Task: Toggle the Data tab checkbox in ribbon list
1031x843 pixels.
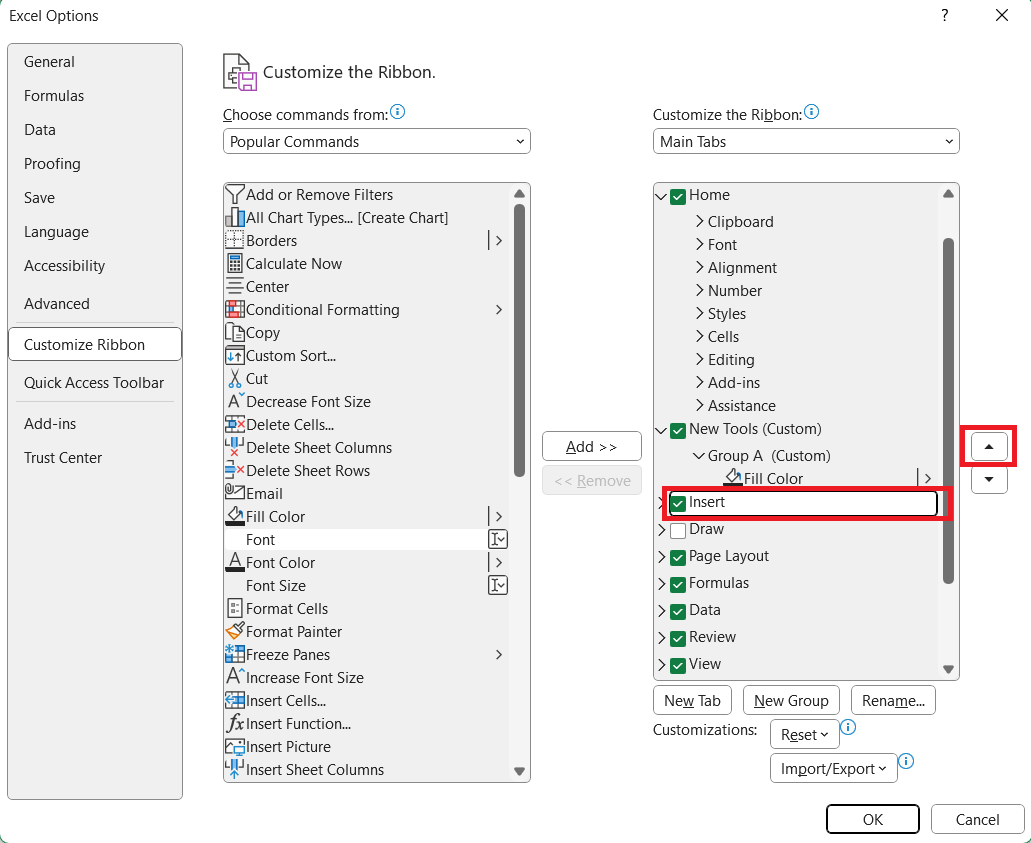Action: pyautogui.click(x=678, y=611)
